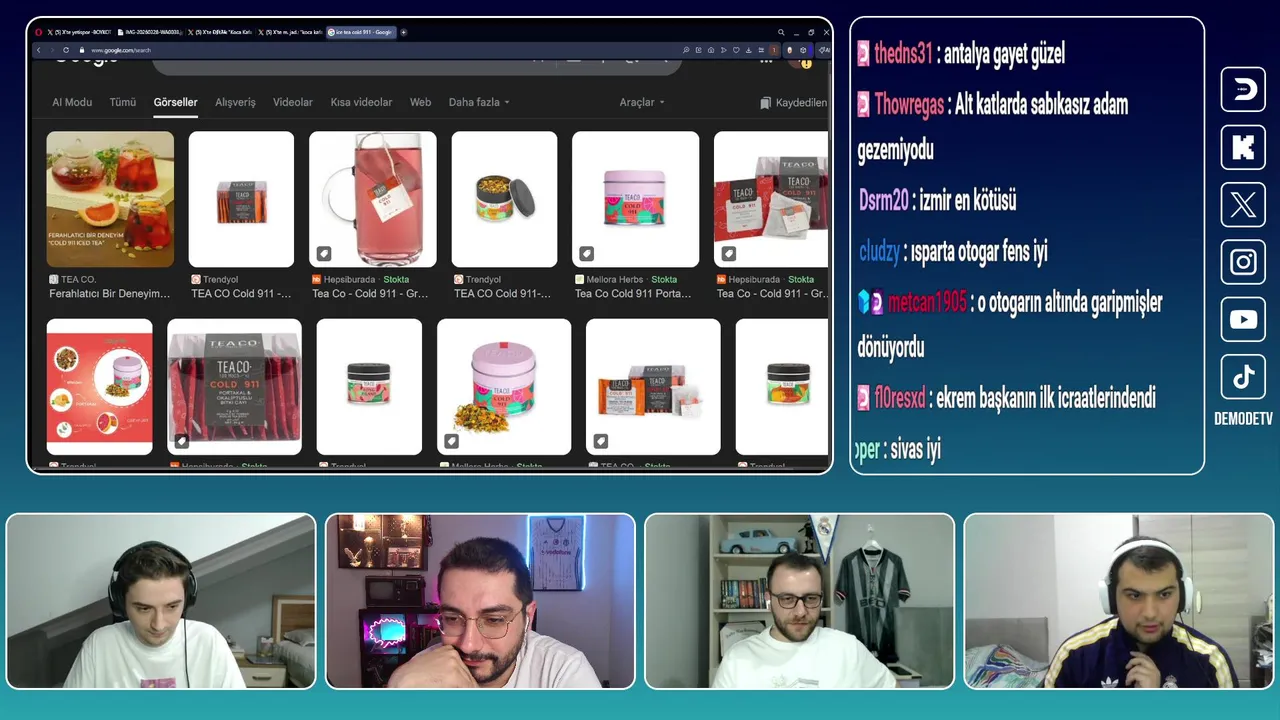Open TEA CO Cold 911 red pack closeup

pyautogui.click(x=234, y=387)
